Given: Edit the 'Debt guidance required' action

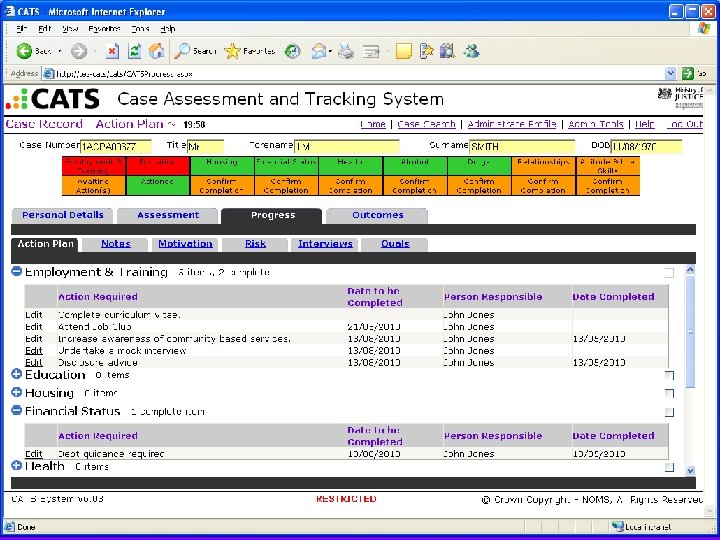Looking at the screenshot, I should pos(34,454).
